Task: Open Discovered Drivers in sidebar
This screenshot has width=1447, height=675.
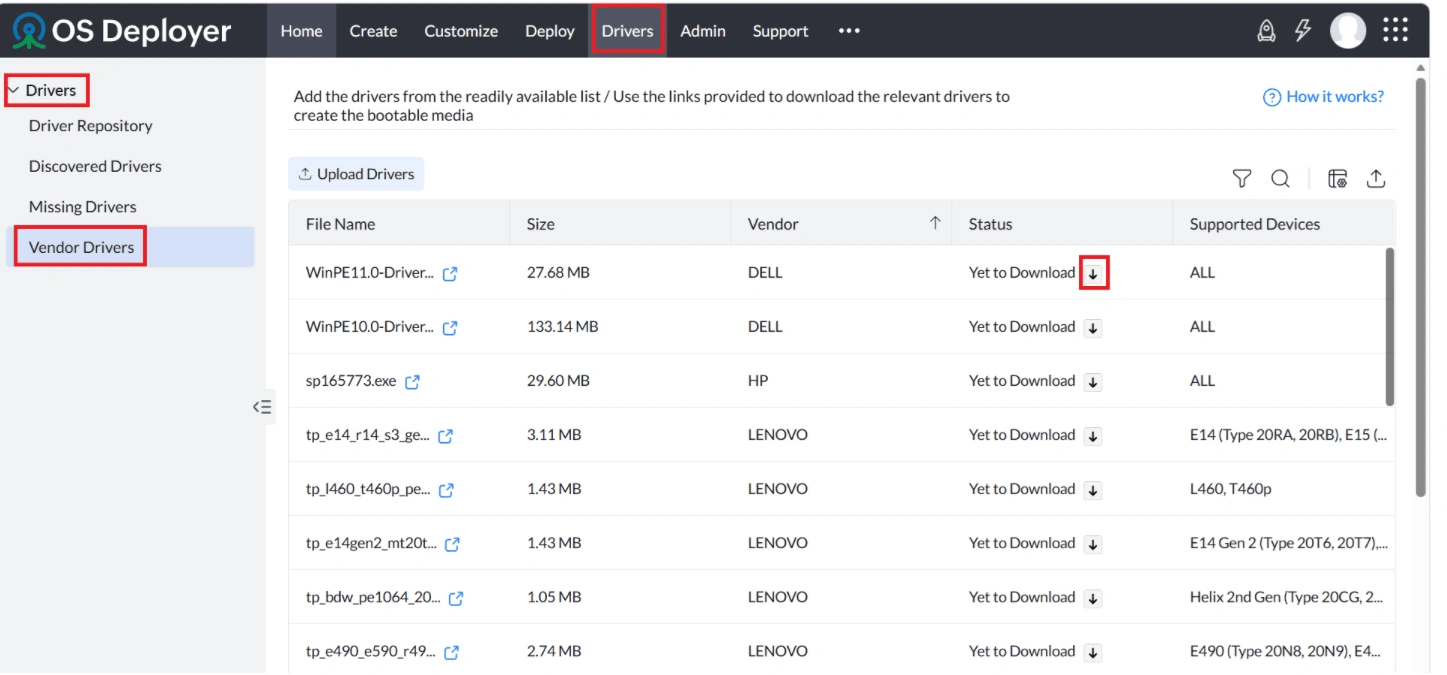Action: click(95, 166)
